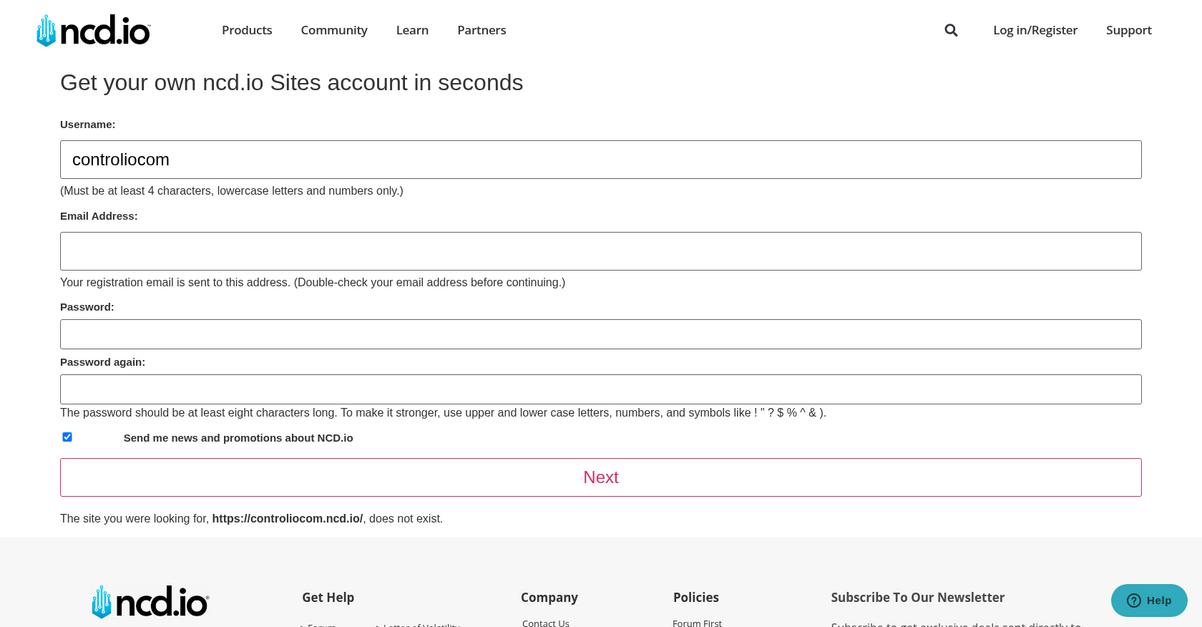Focus the Username field containing controliocom

(601, 159)
